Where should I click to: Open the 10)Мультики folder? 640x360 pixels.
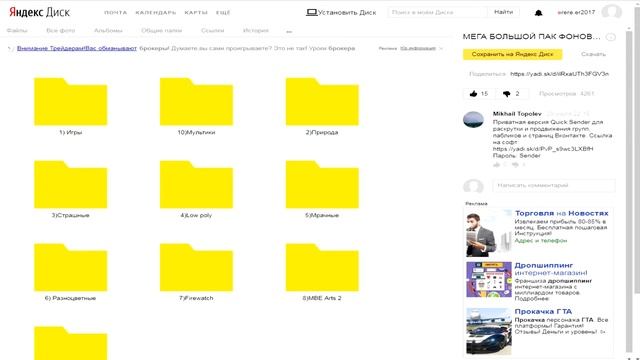[196, 102]
